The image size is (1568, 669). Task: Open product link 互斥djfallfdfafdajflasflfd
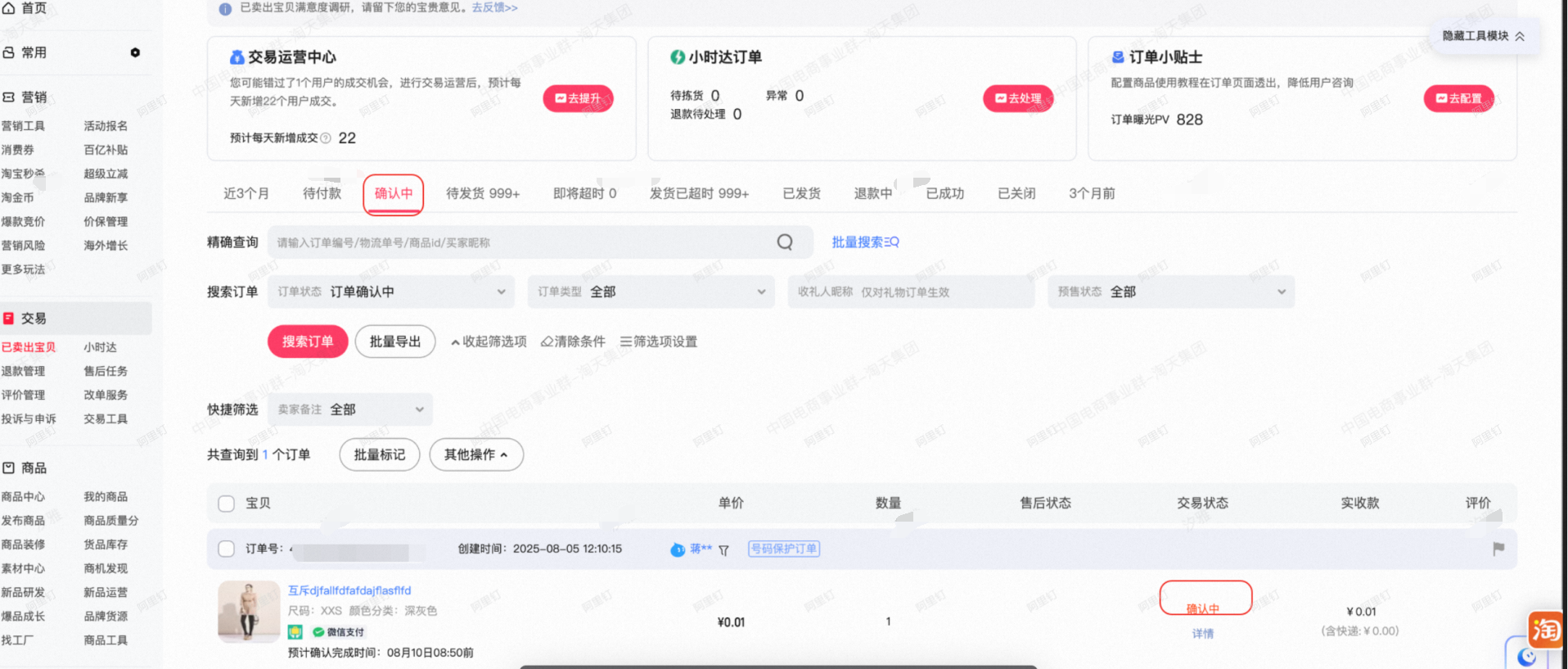coord(349,590)
